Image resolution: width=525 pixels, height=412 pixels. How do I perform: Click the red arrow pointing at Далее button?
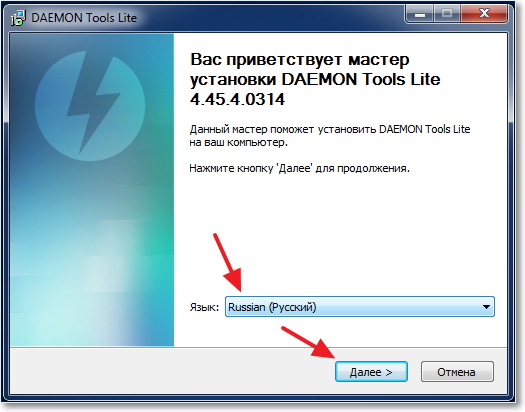tap(308, 344)
